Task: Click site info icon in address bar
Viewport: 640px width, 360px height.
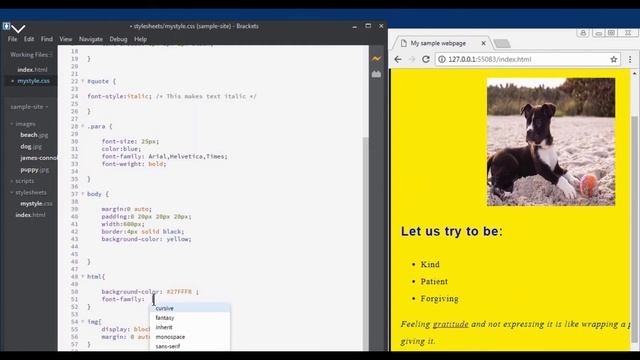Action: click(442, 60)
